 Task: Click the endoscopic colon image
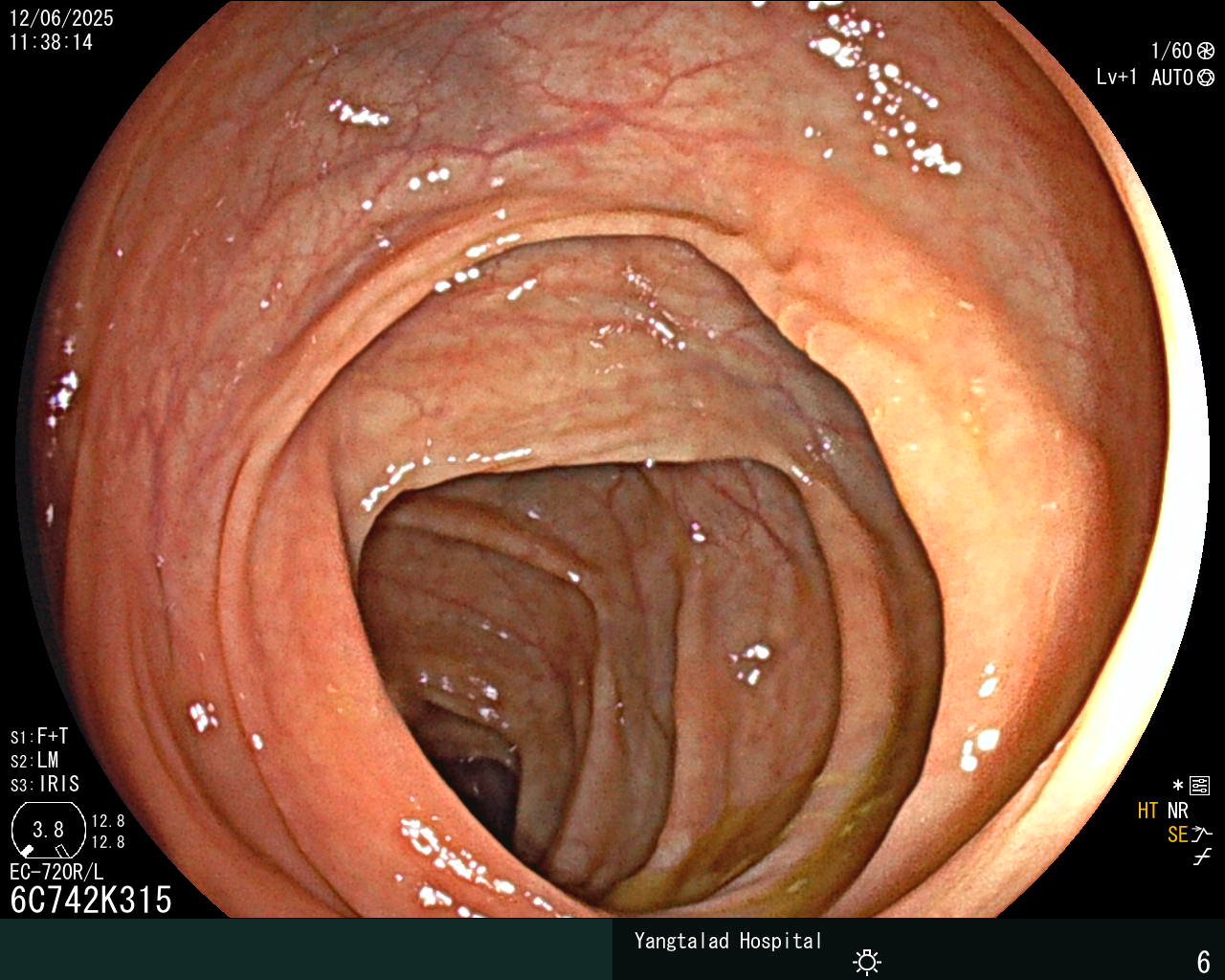612,459
